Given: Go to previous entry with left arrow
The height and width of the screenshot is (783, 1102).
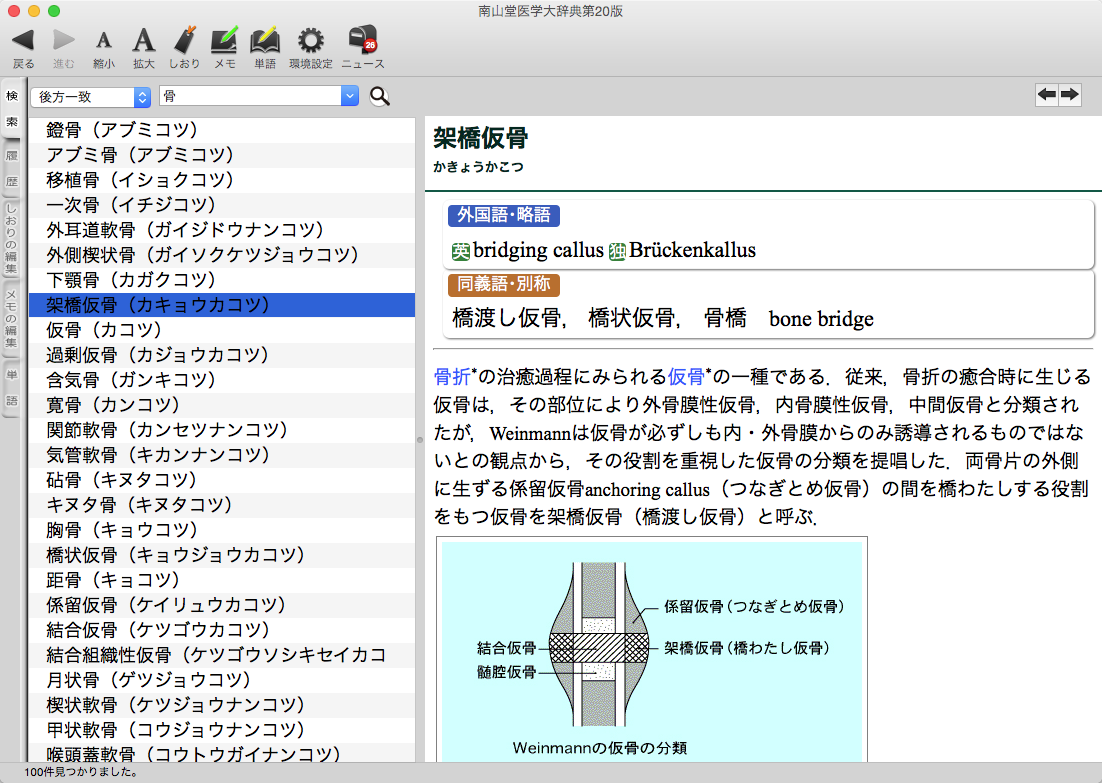Looking at the screenshot, I should point(1047,94).
